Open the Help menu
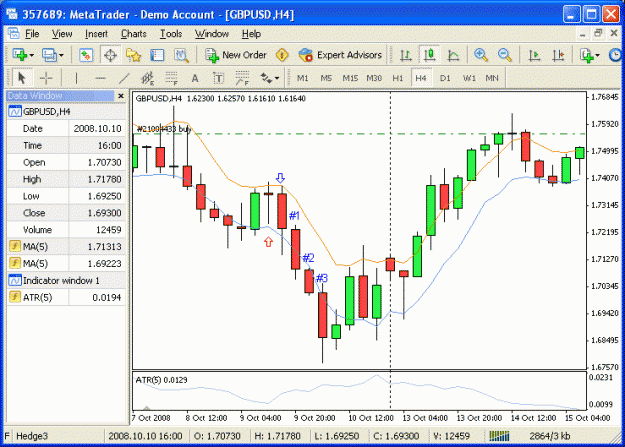This screenshot has width=625, height=447. tap(251, 34)
